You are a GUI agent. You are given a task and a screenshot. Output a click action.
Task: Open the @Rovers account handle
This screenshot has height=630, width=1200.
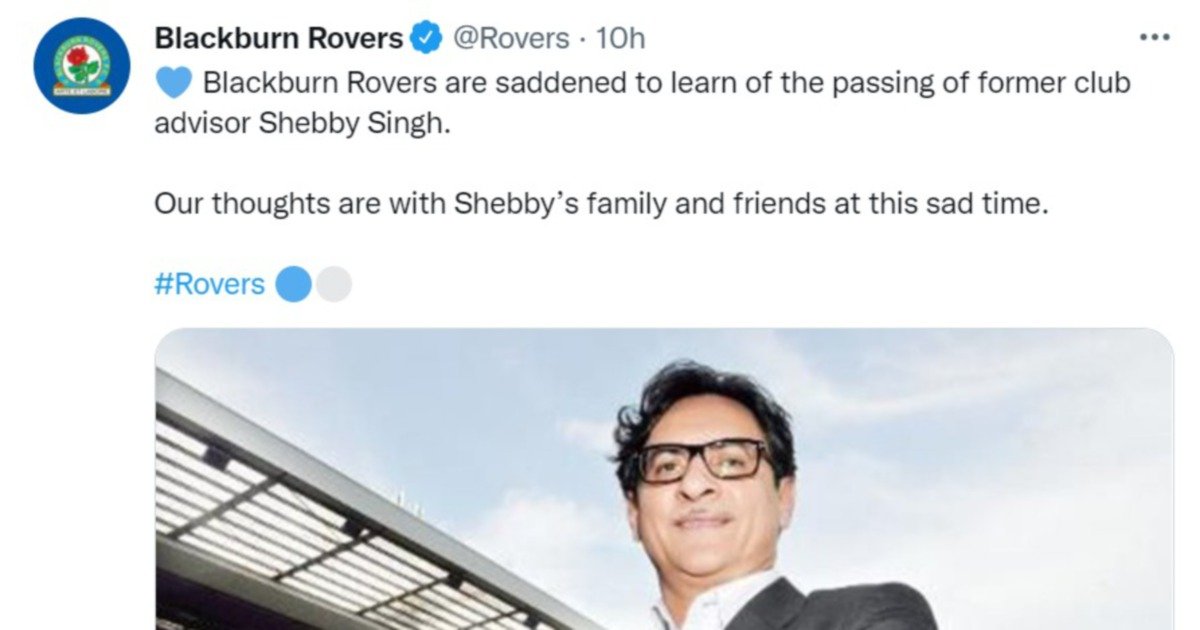coord(510,38)
